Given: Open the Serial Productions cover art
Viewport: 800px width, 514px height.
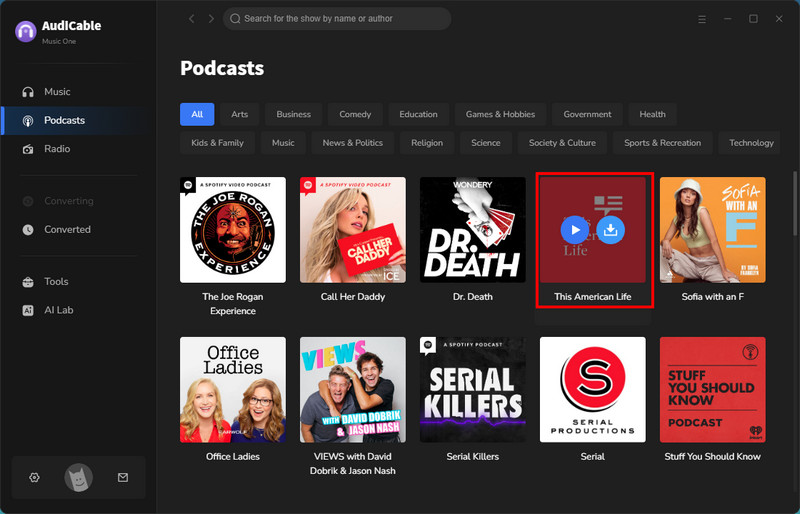Looking at the screenshot, I should click(592, 389).
